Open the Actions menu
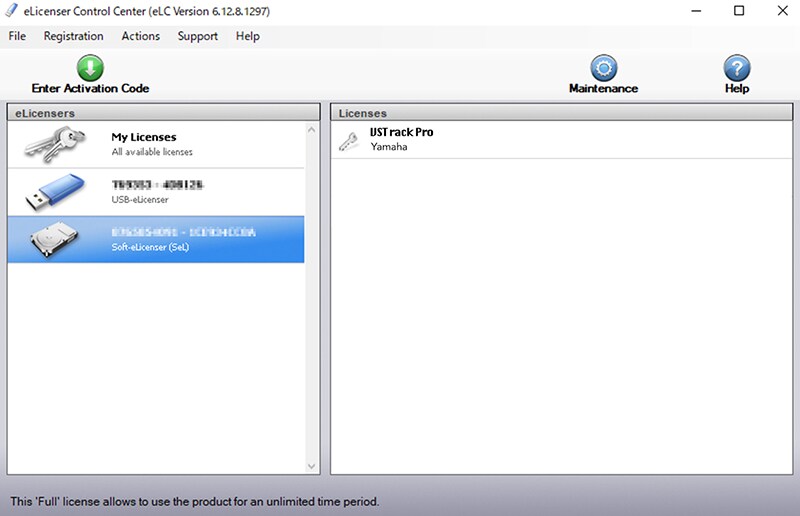This screenshot has width=800, height=516. 140,36
